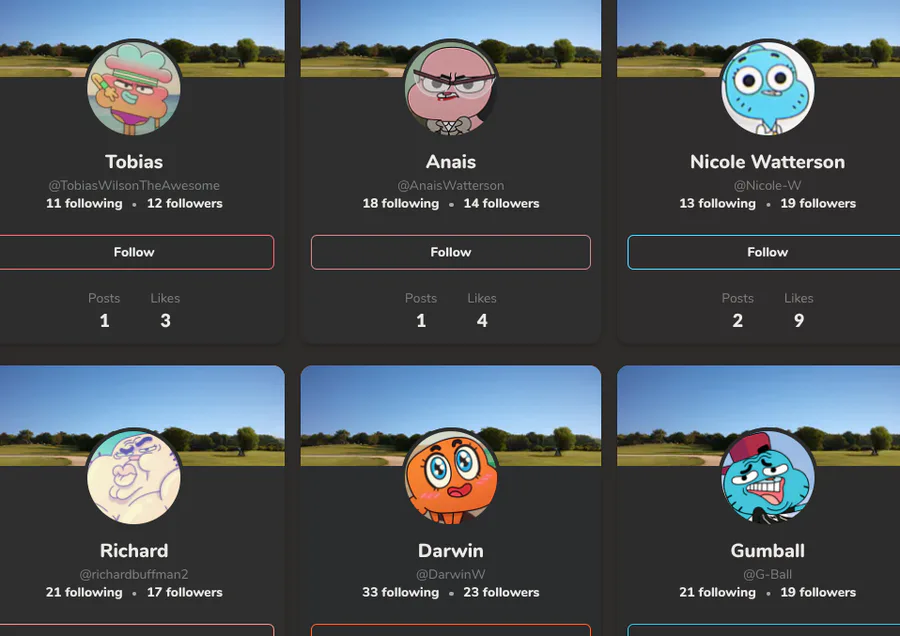Open Gumball's profile avatar
This screenshot has height=636, width=900.
click(x=767, y=476)
